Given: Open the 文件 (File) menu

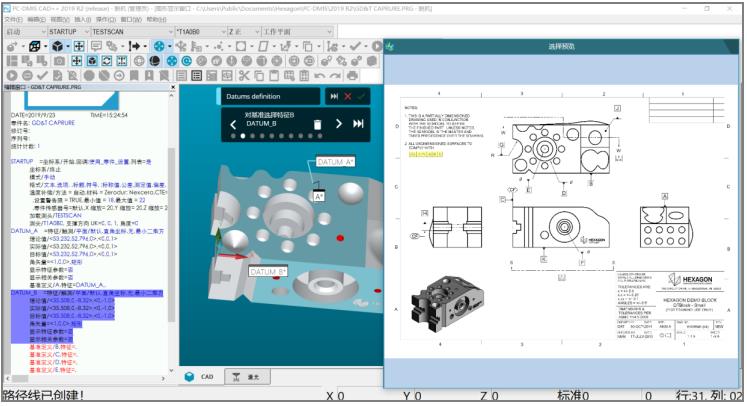Looking at the screenshot, I should click(x=12, y=19).
